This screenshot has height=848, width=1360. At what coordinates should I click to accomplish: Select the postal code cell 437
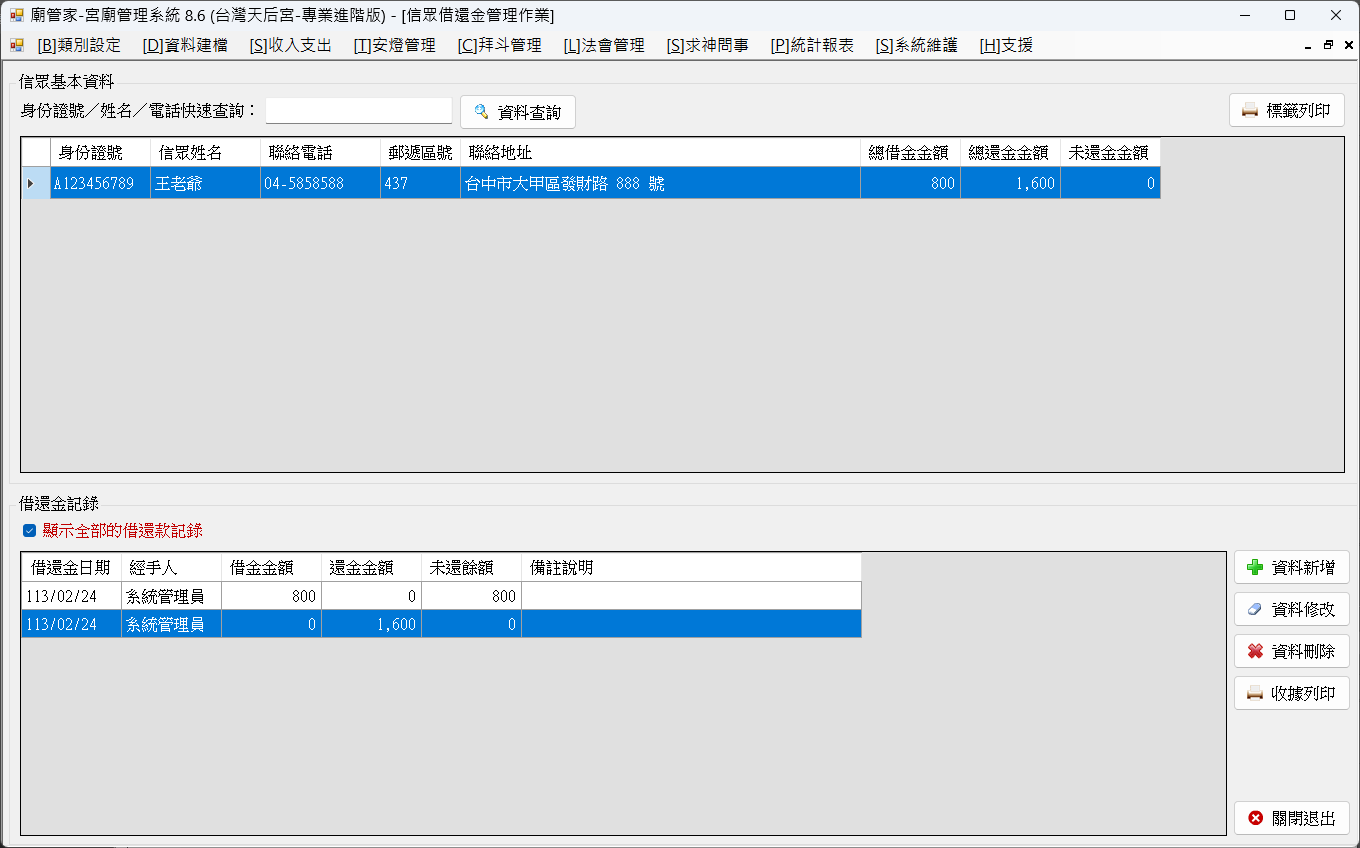pyautogui.click(x=420, y=183)
